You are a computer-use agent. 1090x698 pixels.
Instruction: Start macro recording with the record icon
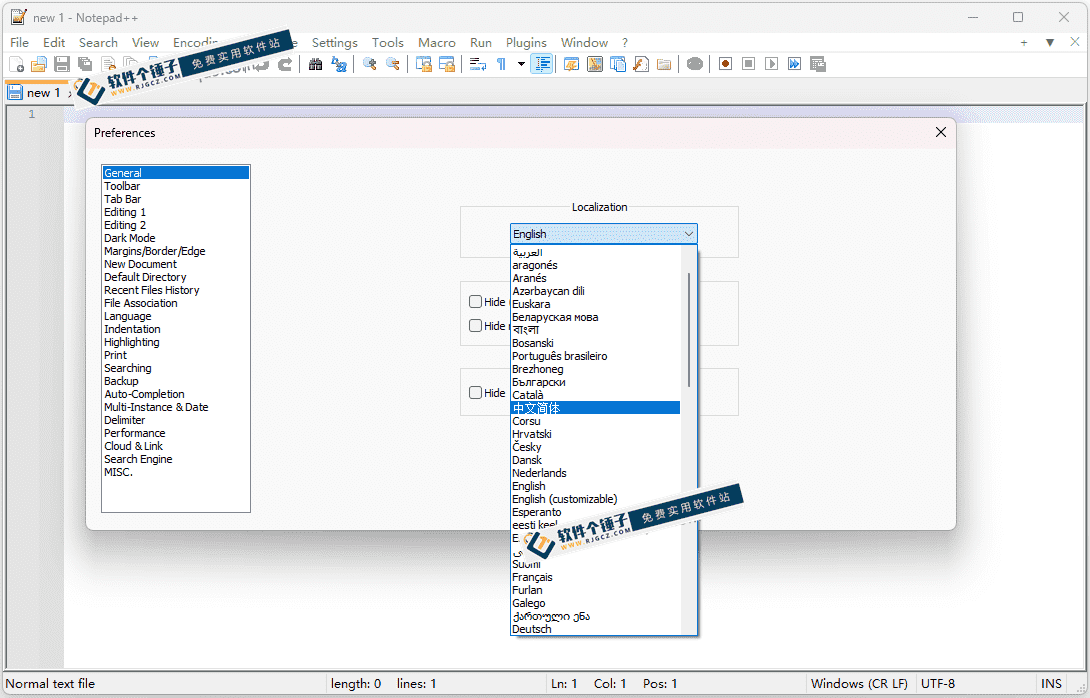pyautogui.click(x=725, y=64)
